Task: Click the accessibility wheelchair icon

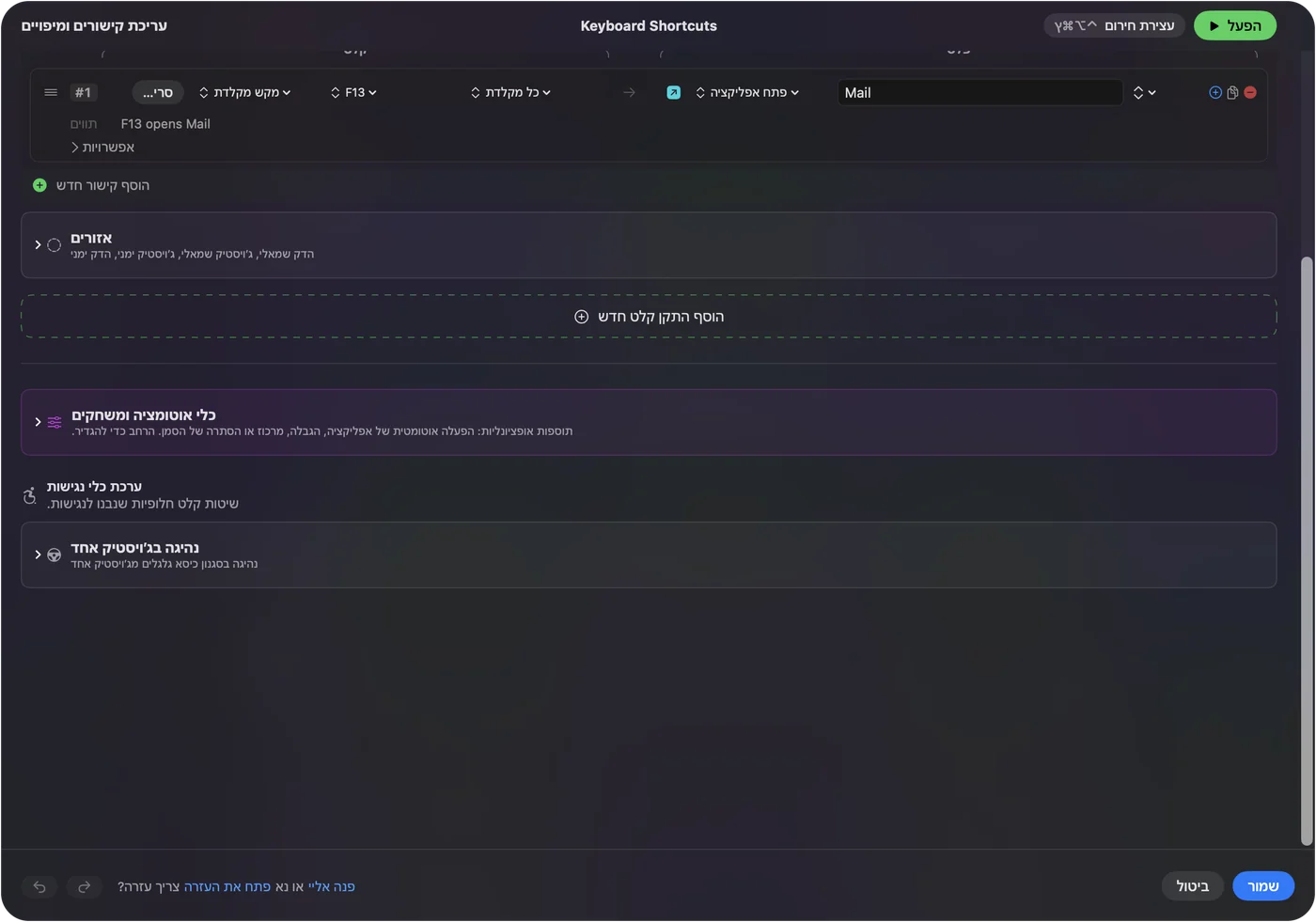Action: 30,495
